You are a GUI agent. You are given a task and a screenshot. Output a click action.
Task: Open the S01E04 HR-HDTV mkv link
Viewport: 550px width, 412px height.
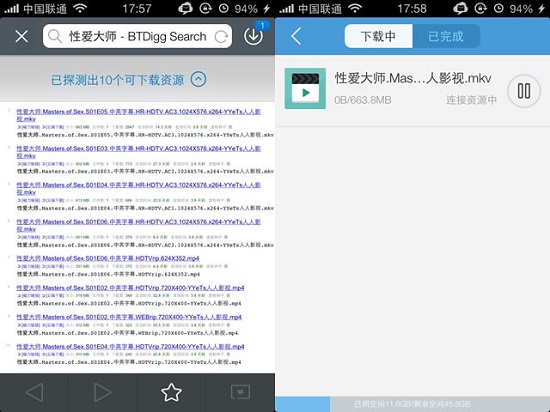pyautogui.click(x=139, y=188)
